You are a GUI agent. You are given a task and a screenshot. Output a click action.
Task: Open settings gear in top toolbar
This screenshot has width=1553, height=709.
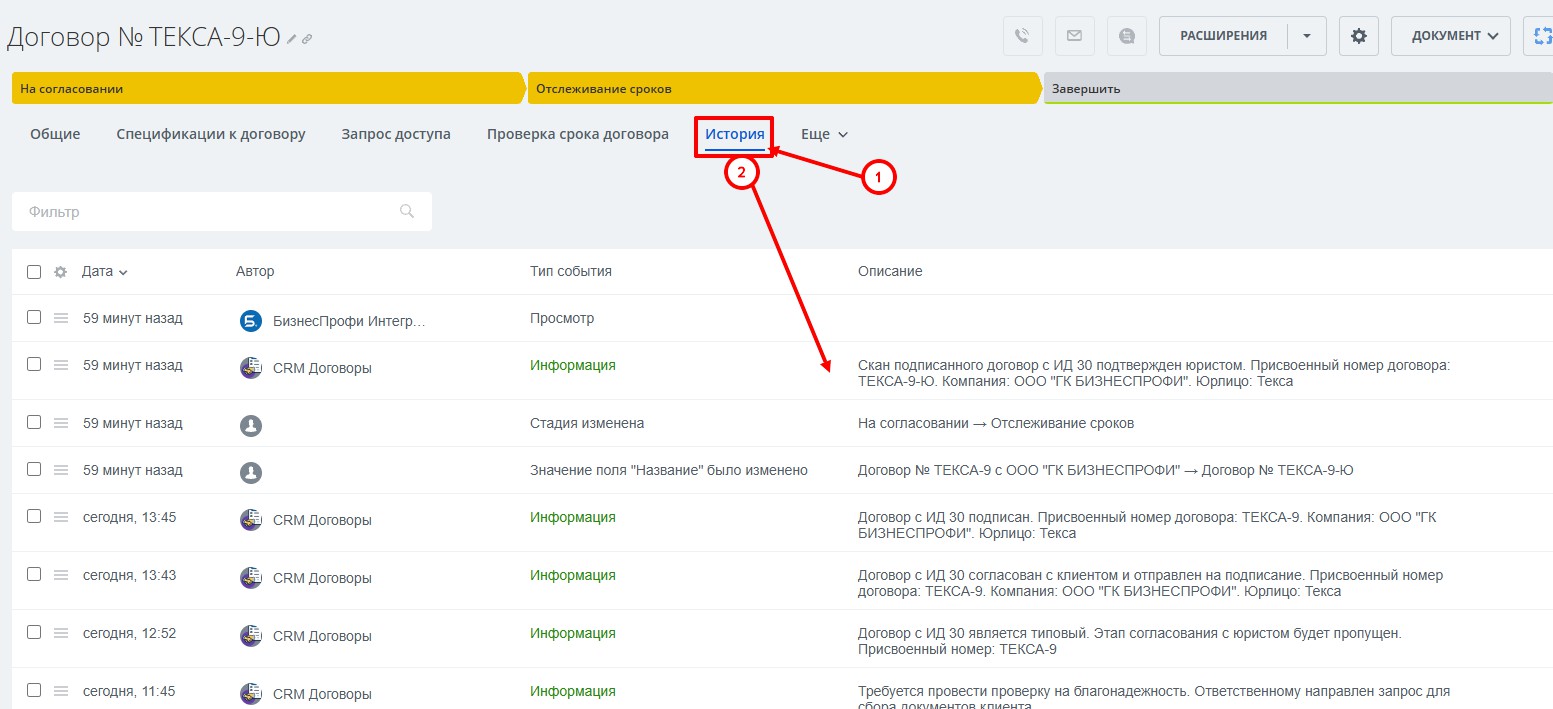tap(1358, 36)
